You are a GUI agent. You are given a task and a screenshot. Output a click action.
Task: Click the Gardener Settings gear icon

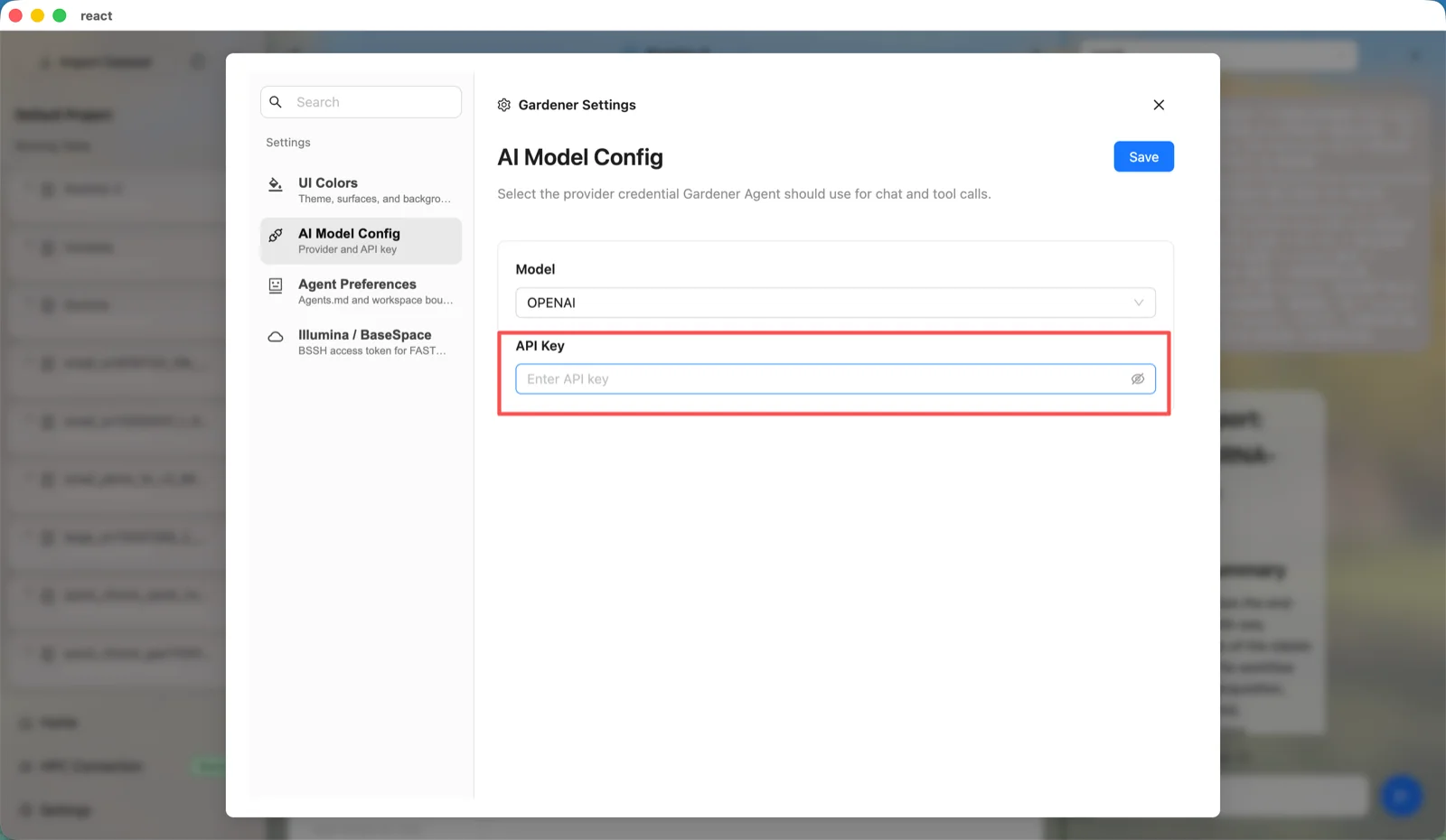pyautogui.click(x=504, y=105)
